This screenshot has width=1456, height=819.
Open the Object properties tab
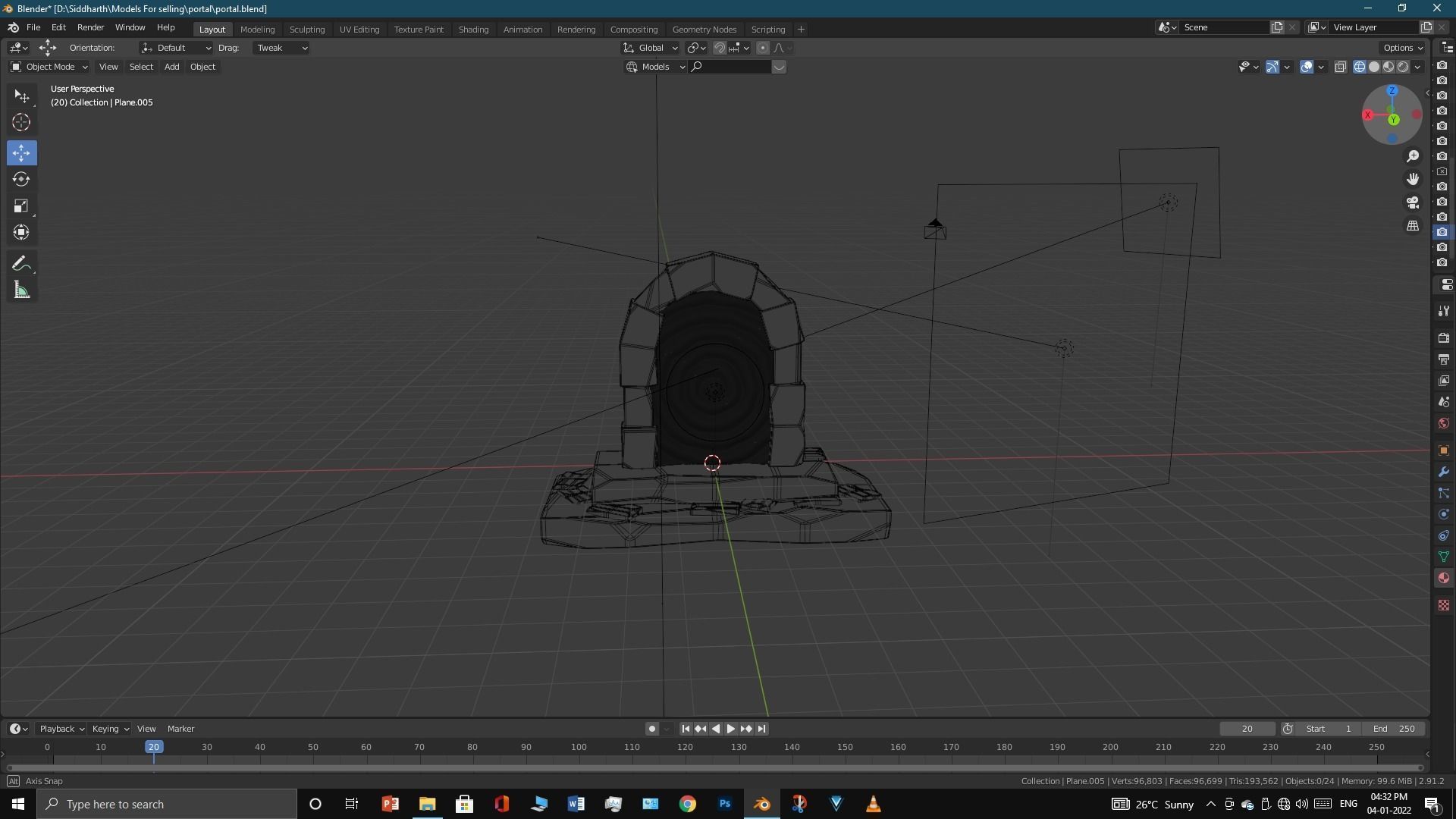(1444, 451)
